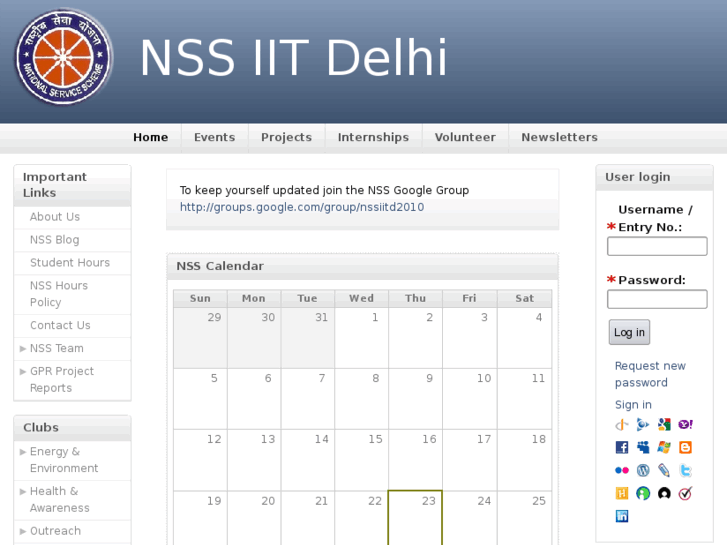
Task: Select calendar day 14 under Tue
Action: pos(307,460)
